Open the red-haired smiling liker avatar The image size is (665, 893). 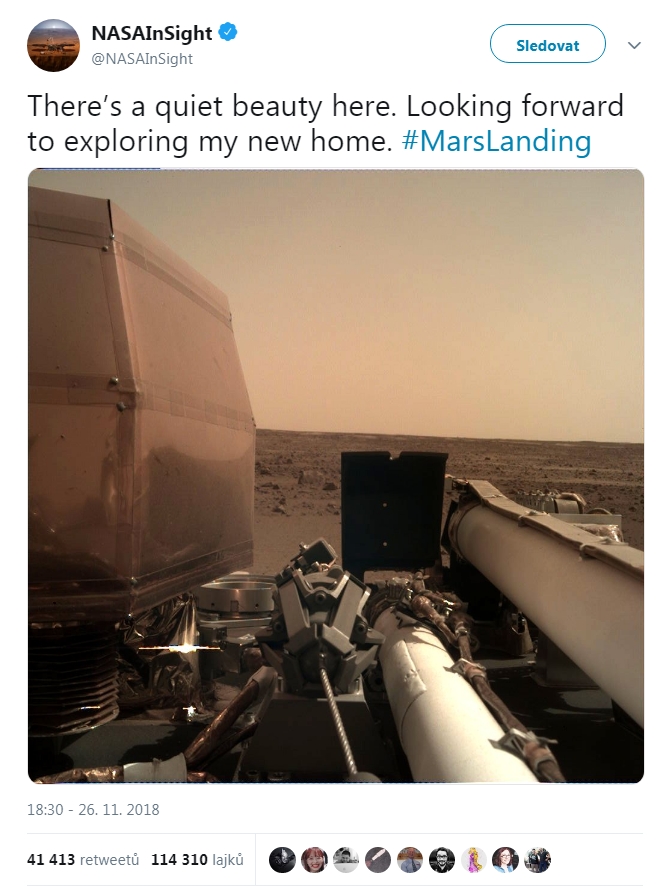point(314,860)
